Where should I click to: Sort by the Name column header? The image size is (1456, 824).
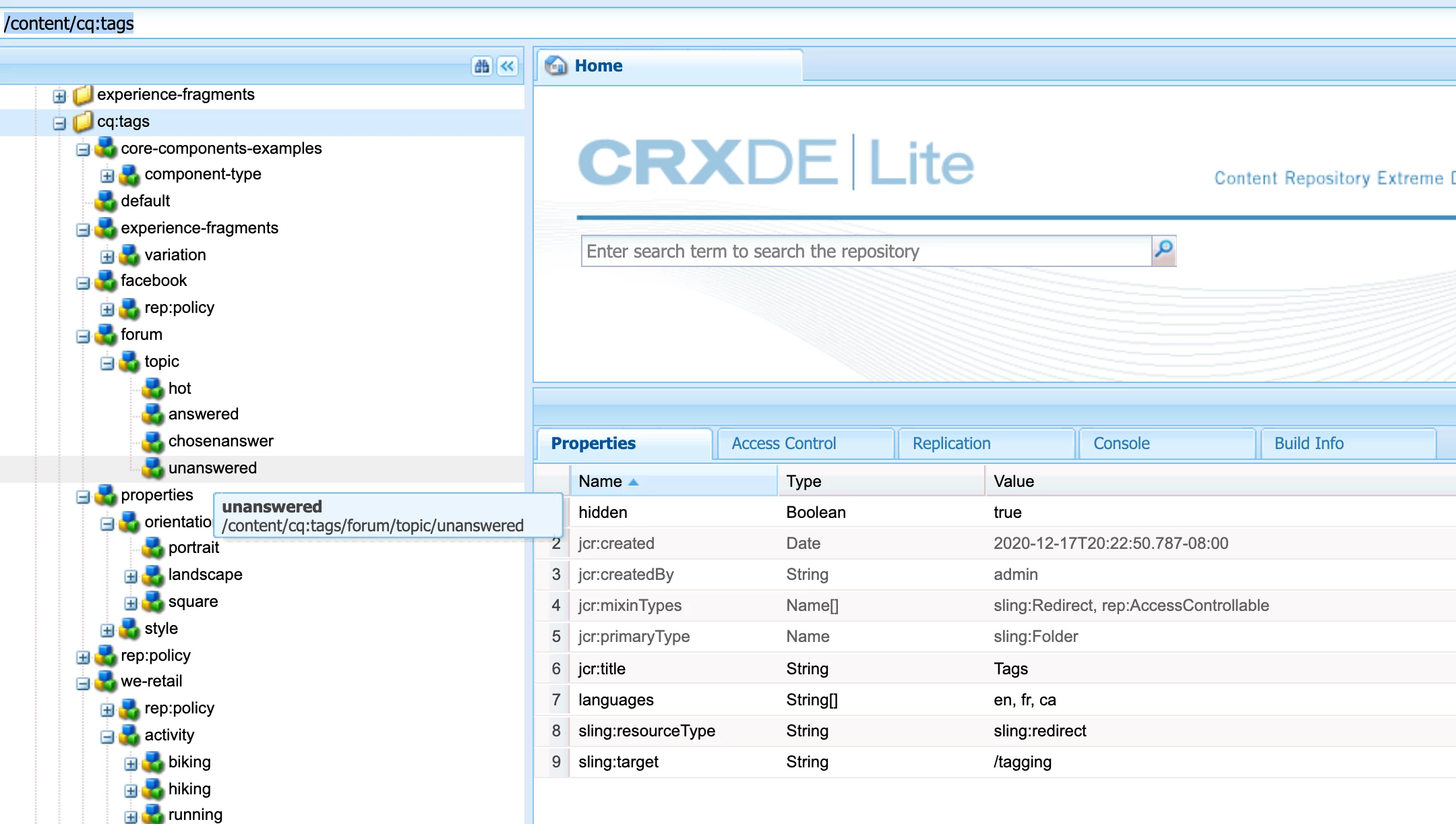tap(600, 481)
